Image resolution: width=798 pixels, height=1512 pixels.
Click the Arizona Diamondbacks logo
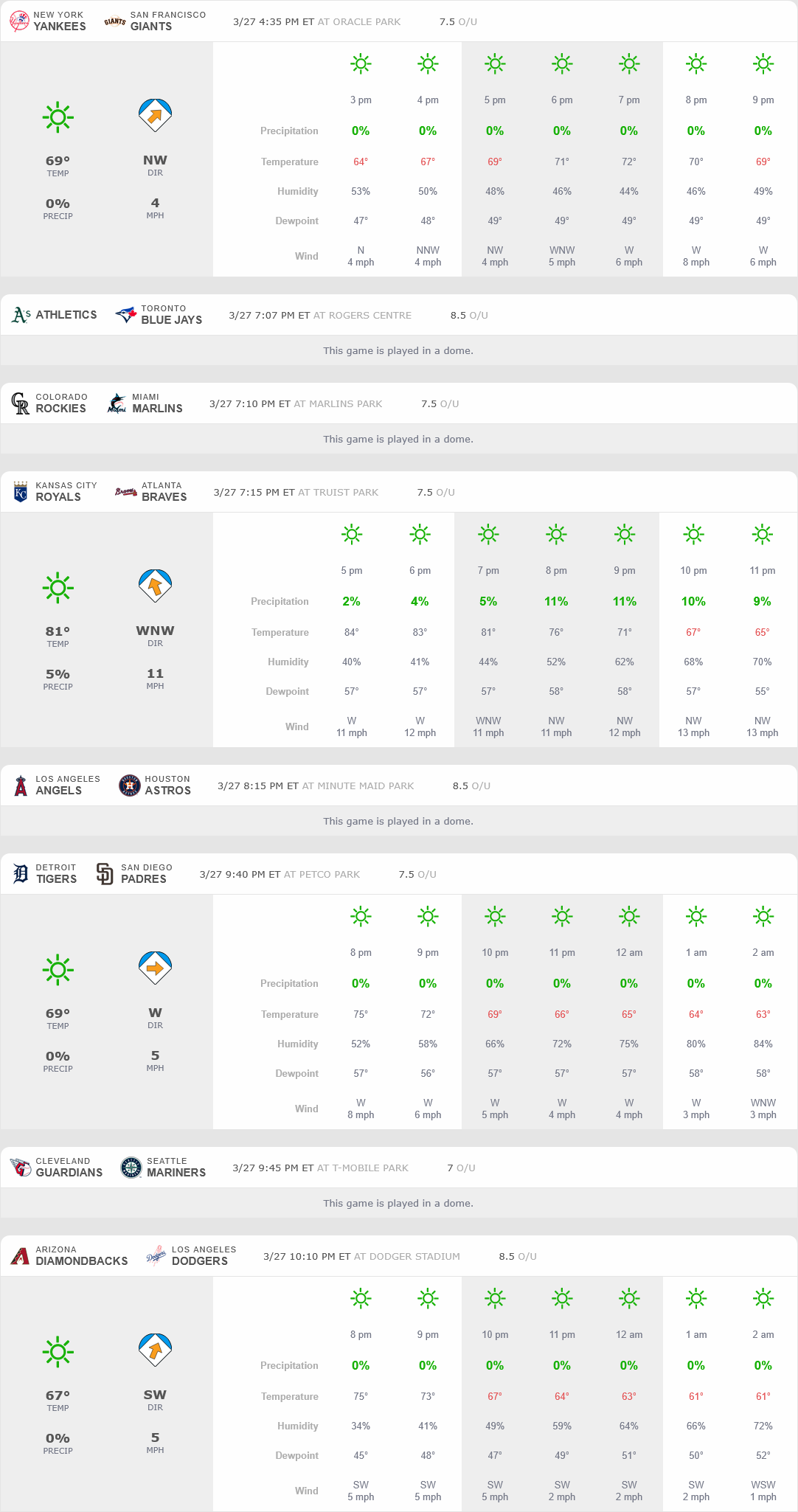(21, 1256)
